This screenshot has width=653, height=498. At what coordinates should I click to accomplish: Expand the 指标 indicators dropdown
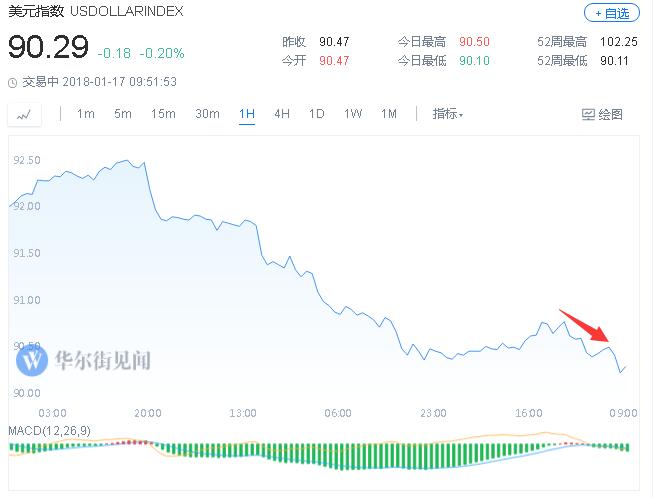[x=447, y=114]
